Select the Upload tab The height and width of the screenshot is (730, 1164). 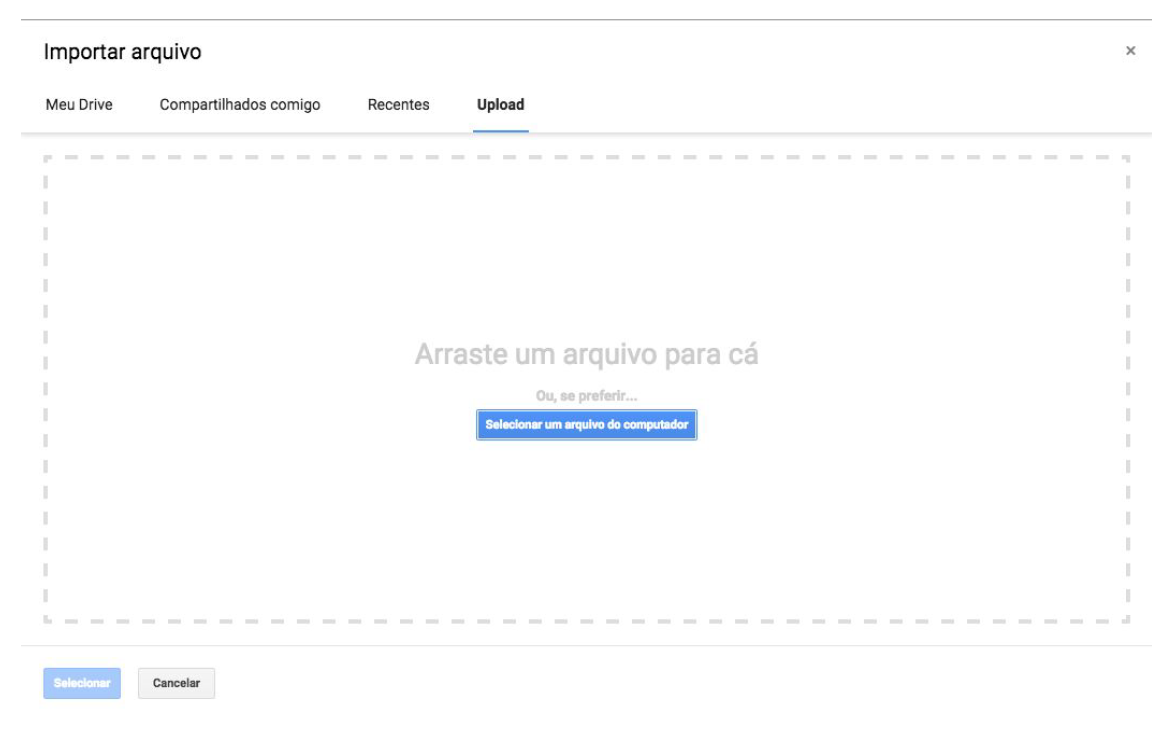(501, 105)
